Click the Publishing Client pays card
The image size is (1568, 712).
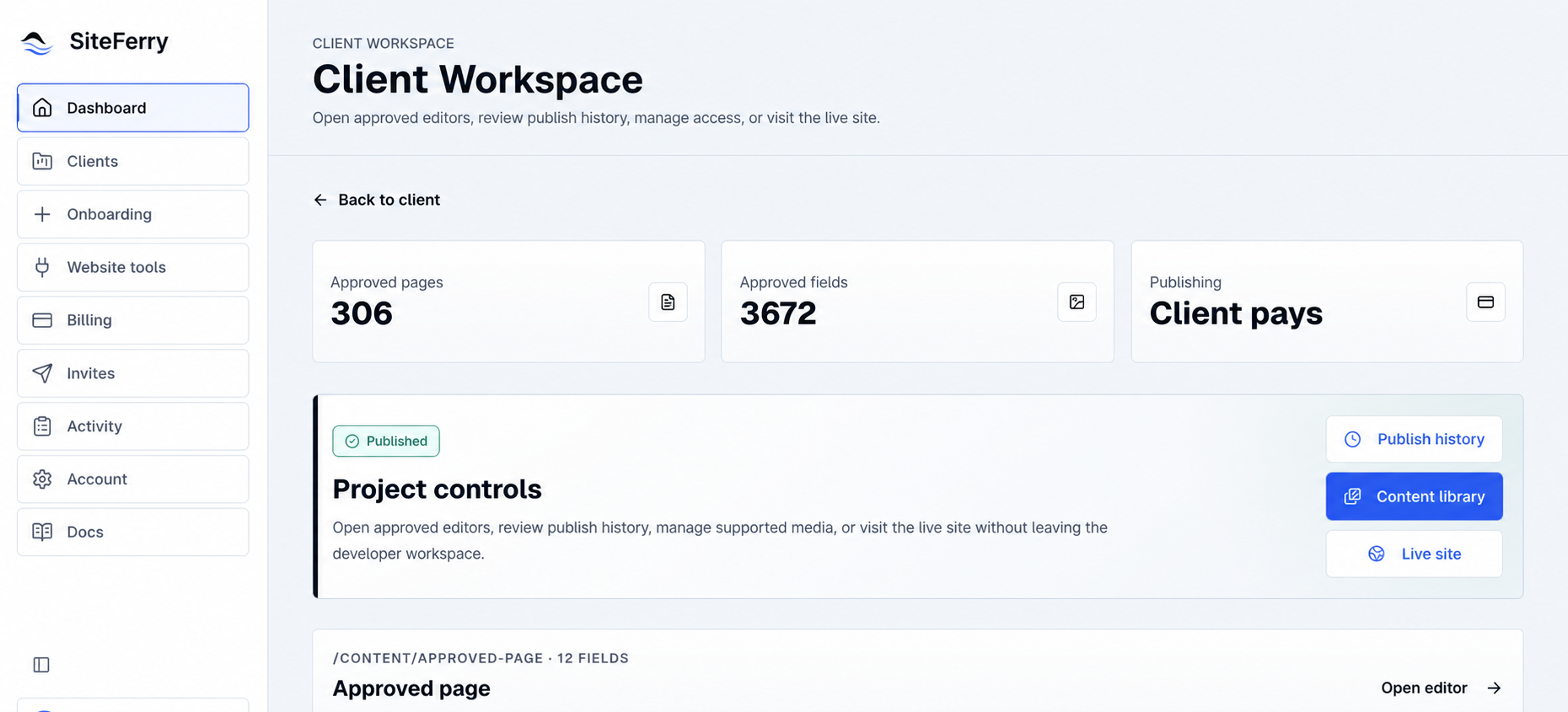(x=1327, y=302)
